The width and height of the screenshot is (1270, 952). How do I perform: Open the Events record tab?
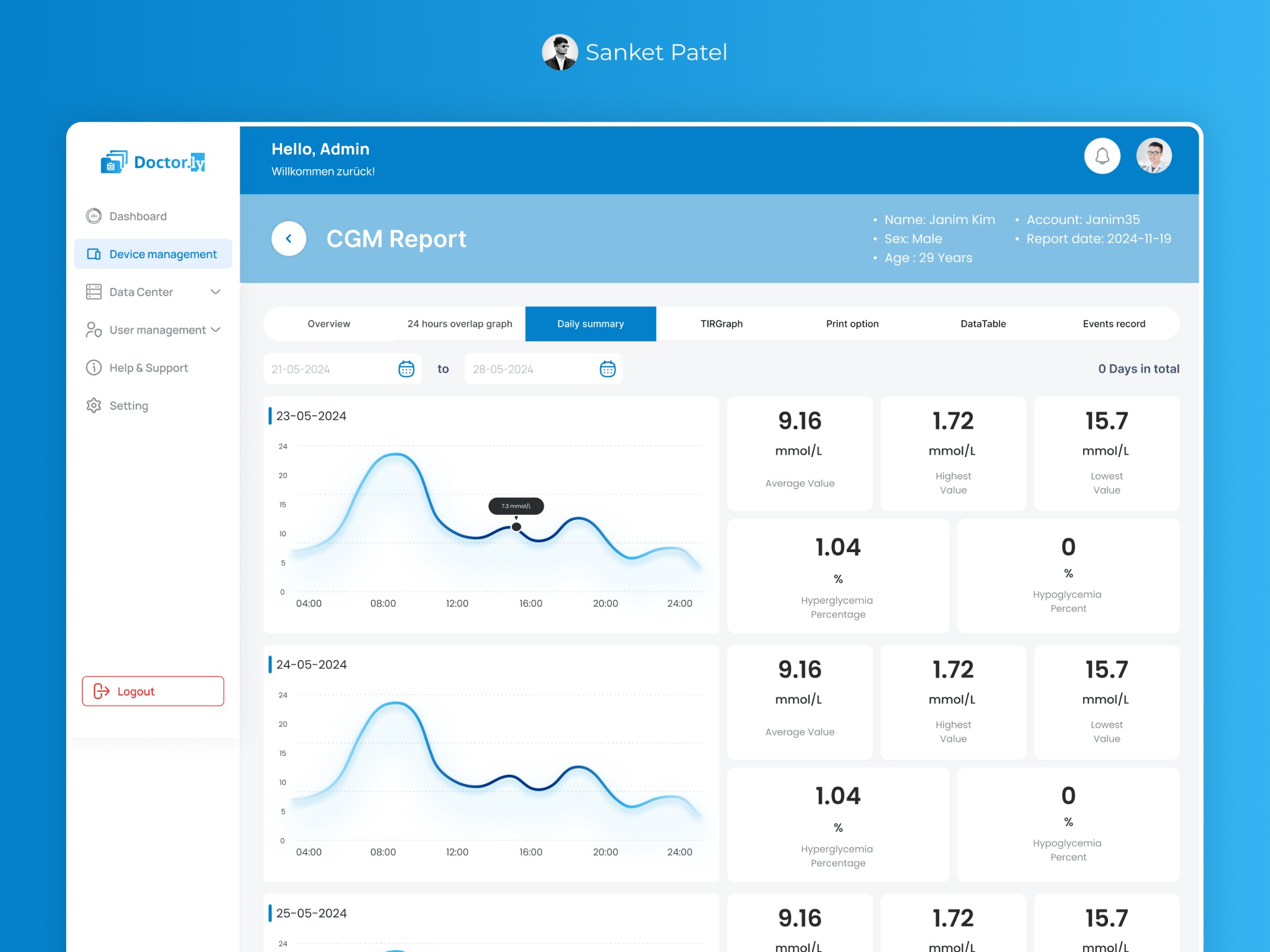coord(1114,324)
